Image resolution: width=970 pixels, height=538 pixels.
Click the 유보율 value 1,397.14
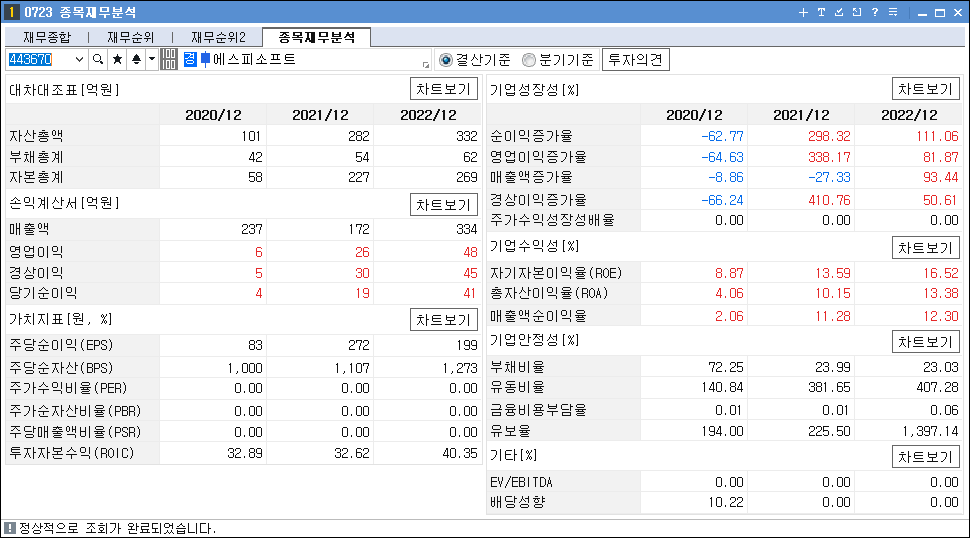[x=930, y=431]
